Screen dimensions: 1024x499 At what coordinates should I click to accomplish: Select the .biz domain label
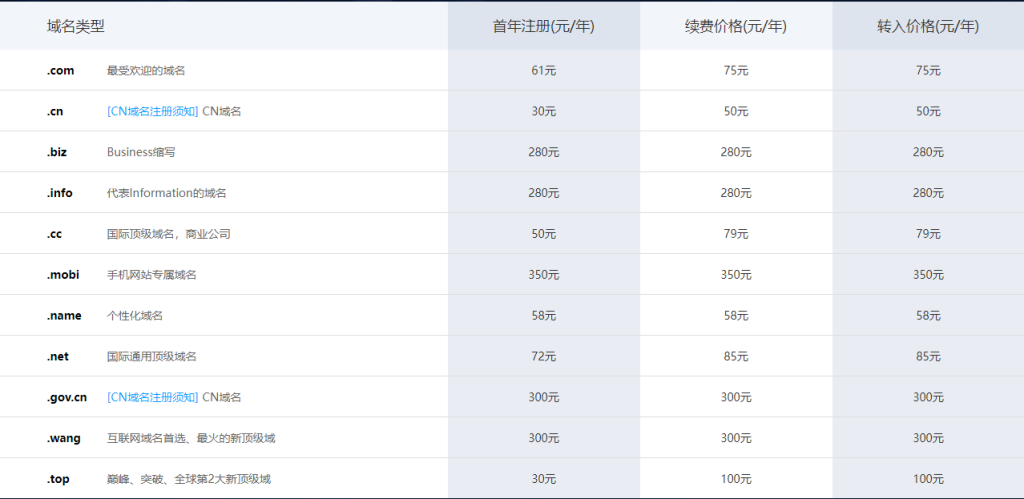pos(57,152)
